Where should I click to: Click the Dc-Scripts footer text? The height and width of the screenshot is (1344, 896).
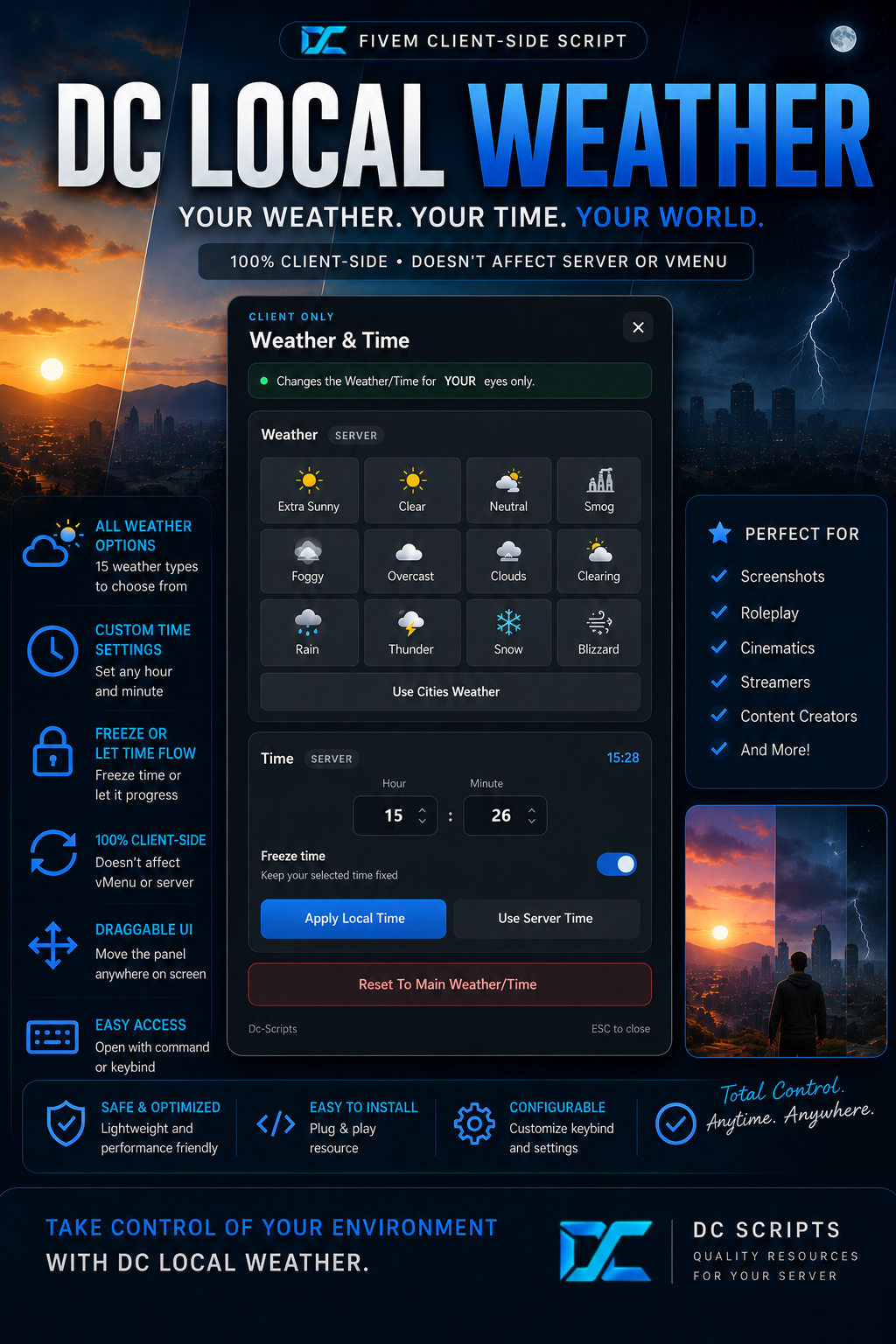point(273,1029)
